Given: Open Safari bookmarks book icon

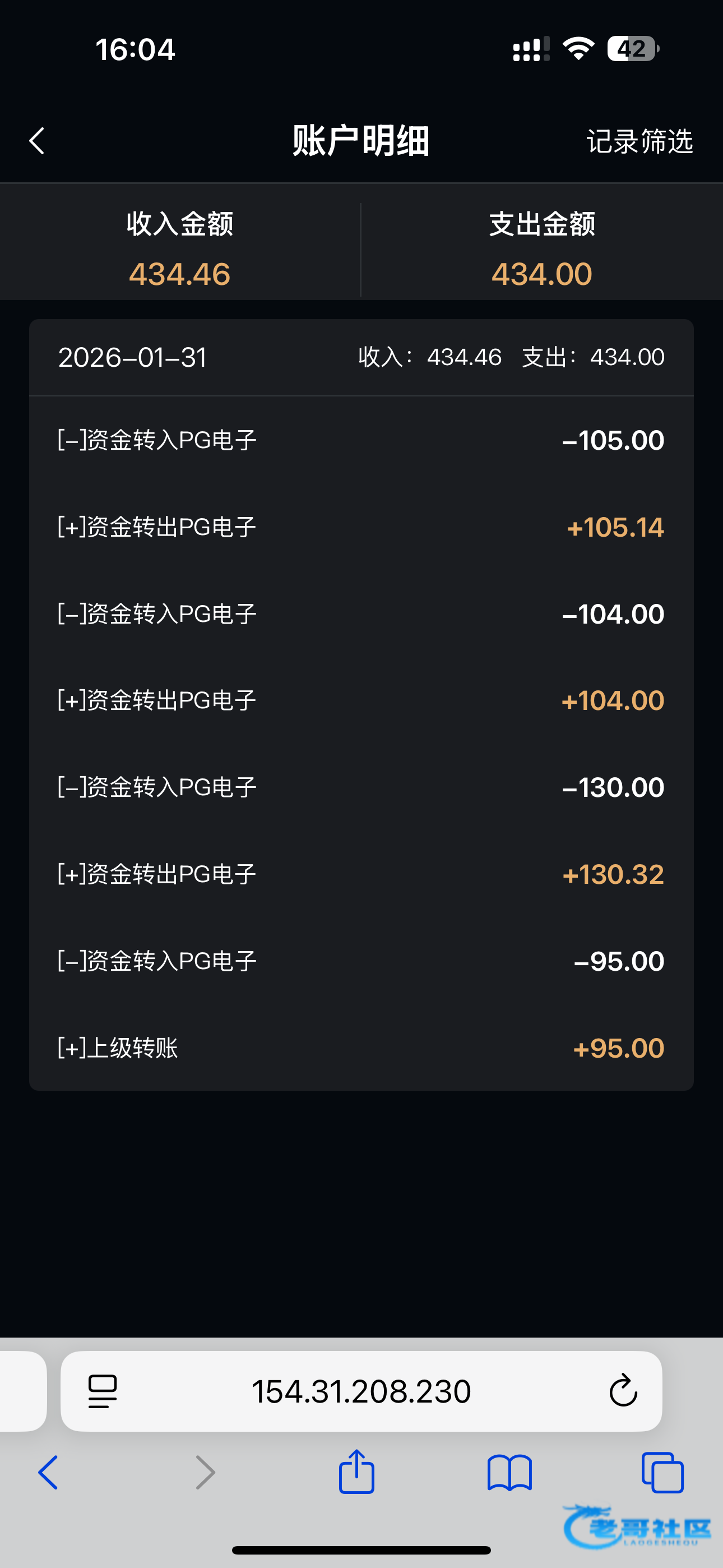Looking at the screenshot, I should 509,1473.
